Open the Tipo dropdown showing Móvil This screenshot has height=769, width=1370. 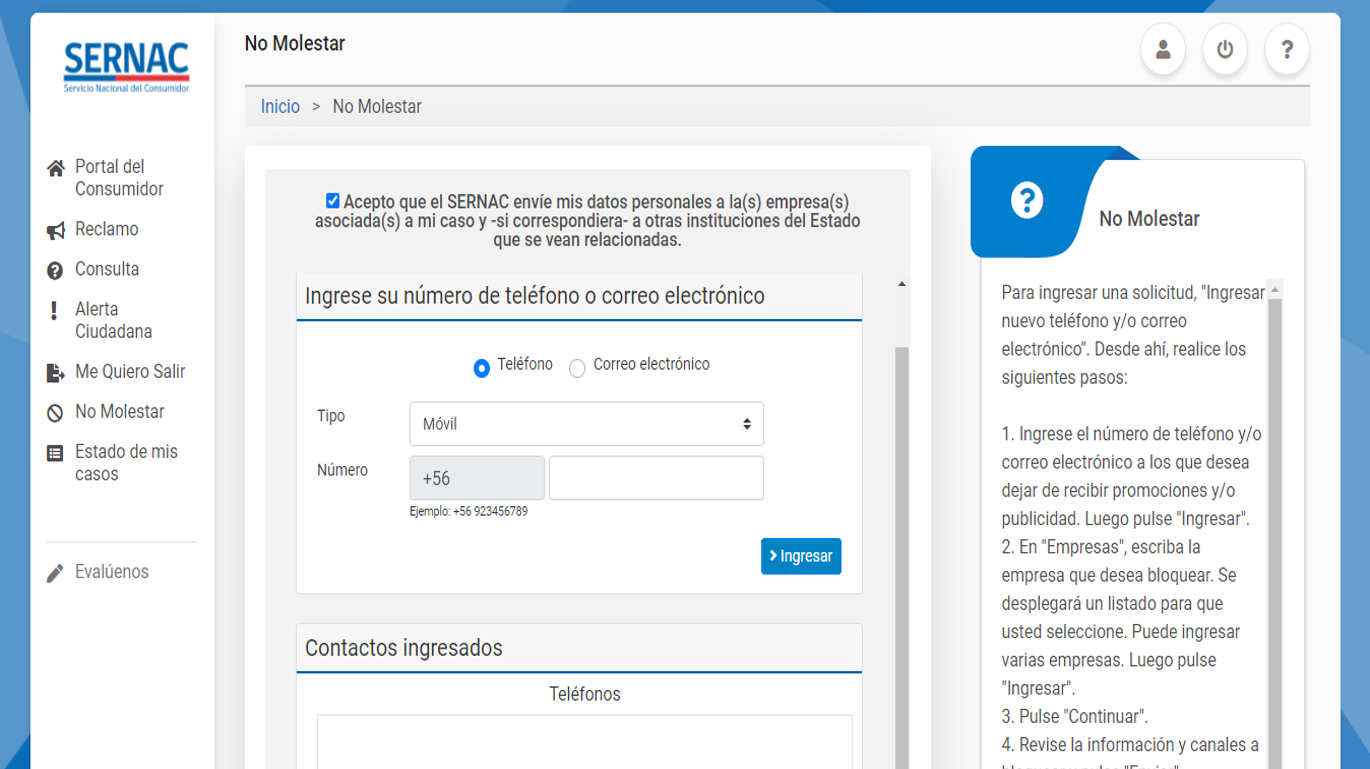pyautogui.click(x=587, y=424)
